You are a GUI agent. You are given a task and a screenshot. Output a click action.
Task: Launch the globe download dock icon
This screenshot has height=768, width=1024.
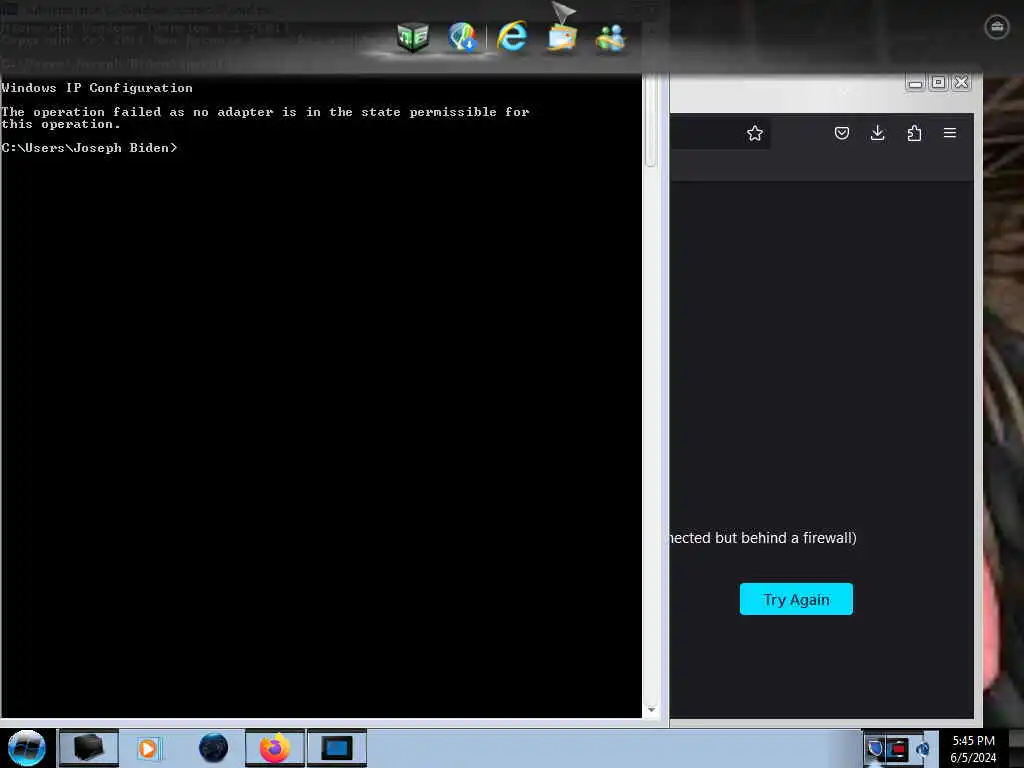[462, 37]
